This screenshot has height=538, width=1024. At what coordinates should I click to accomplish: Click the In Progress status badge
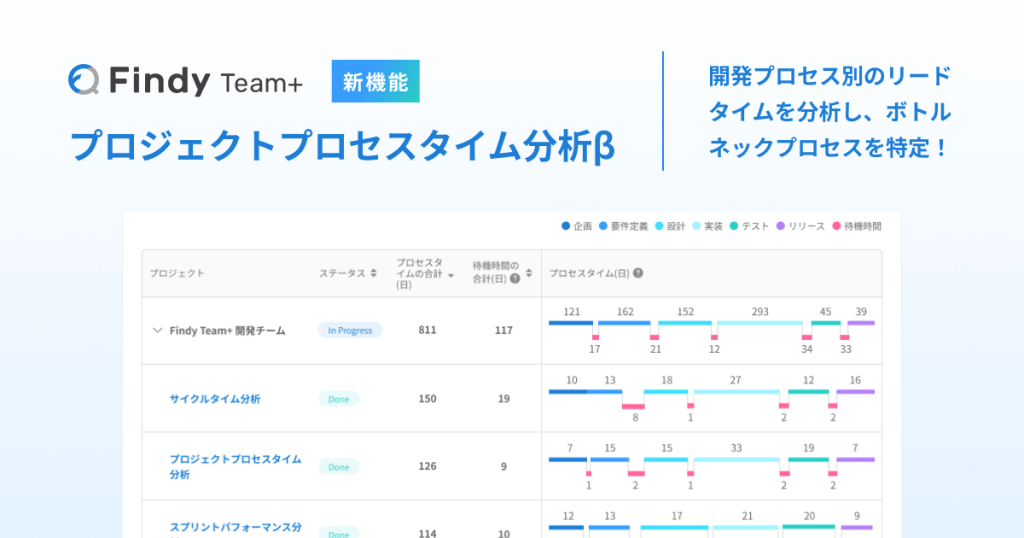pos(350,330)
